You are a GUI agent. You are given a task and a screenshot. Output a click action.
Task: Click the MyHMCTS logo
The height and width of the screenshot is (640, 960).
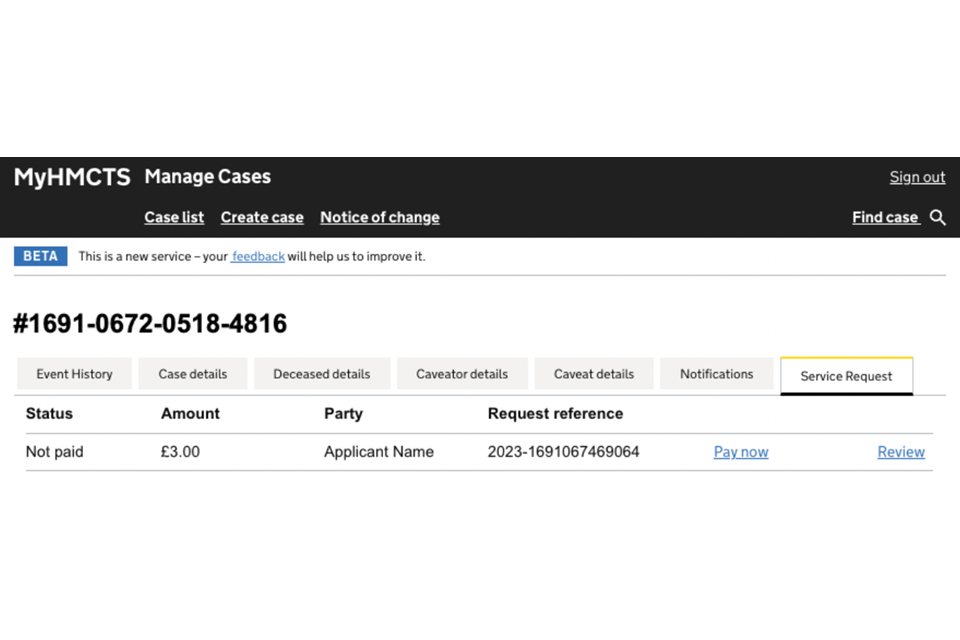pos(72,177)
